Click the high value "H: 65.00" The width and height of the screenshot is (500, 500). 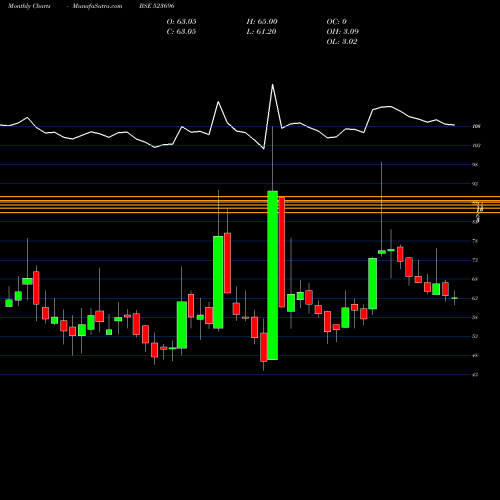262,22
